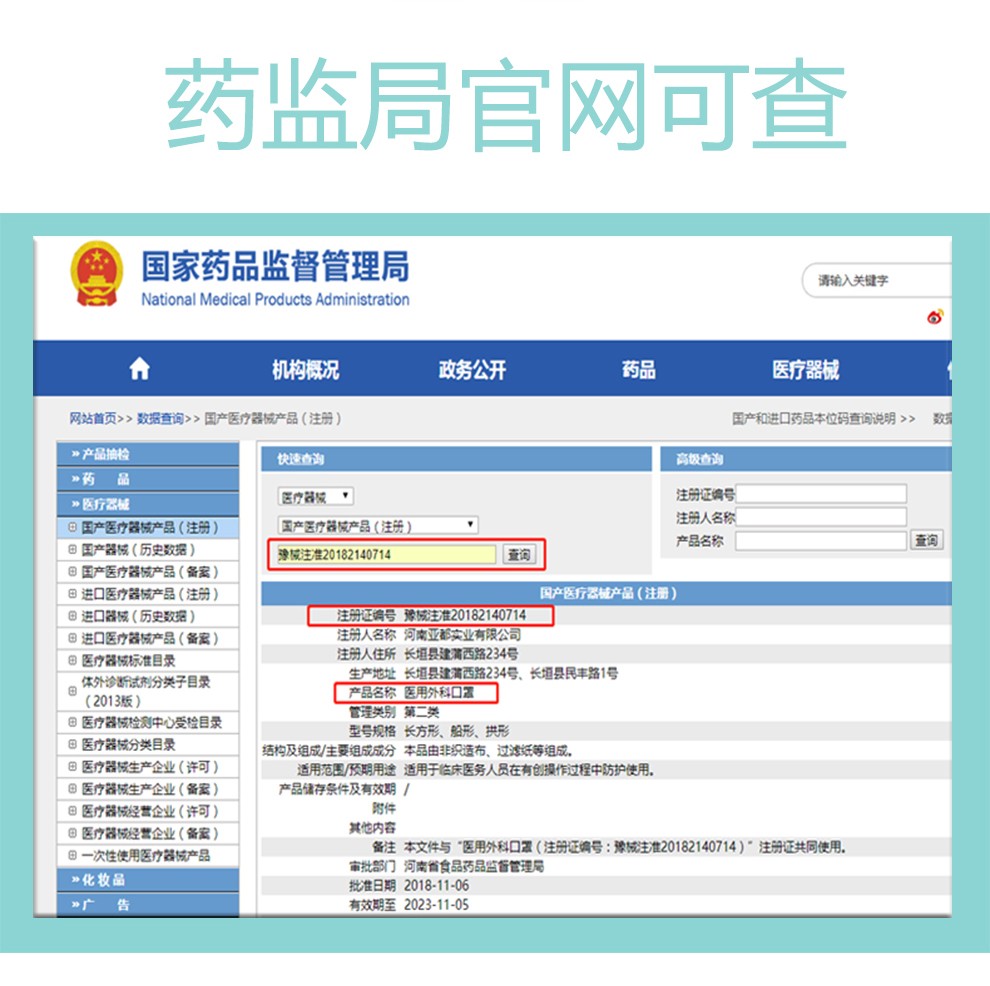Screen dimensions: 990x986
Task: Open the 药品 navigation menu
Action: click(638, 370)
